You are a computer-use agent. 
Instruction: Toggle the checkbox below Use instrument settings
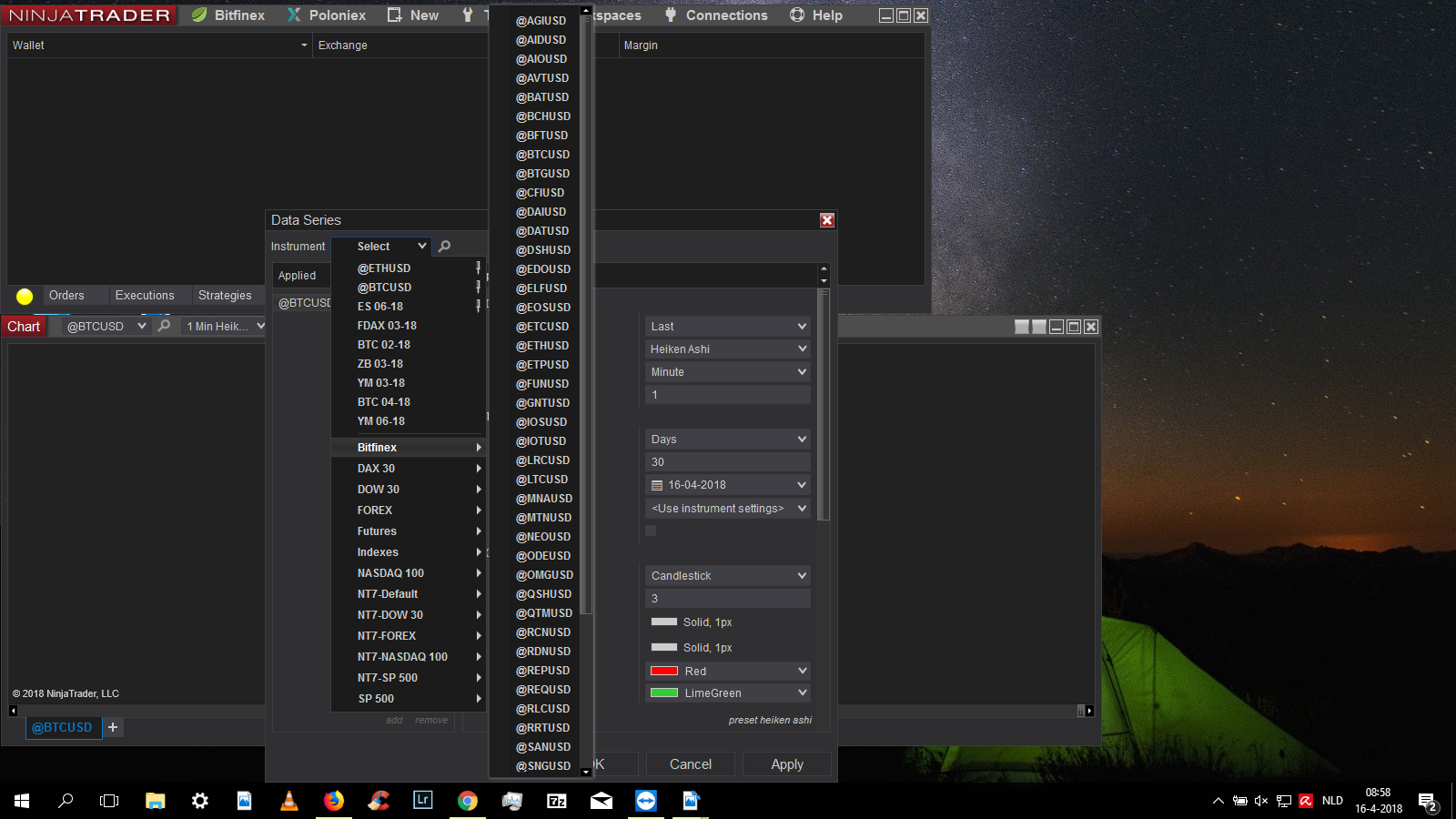tap(651, 531)
